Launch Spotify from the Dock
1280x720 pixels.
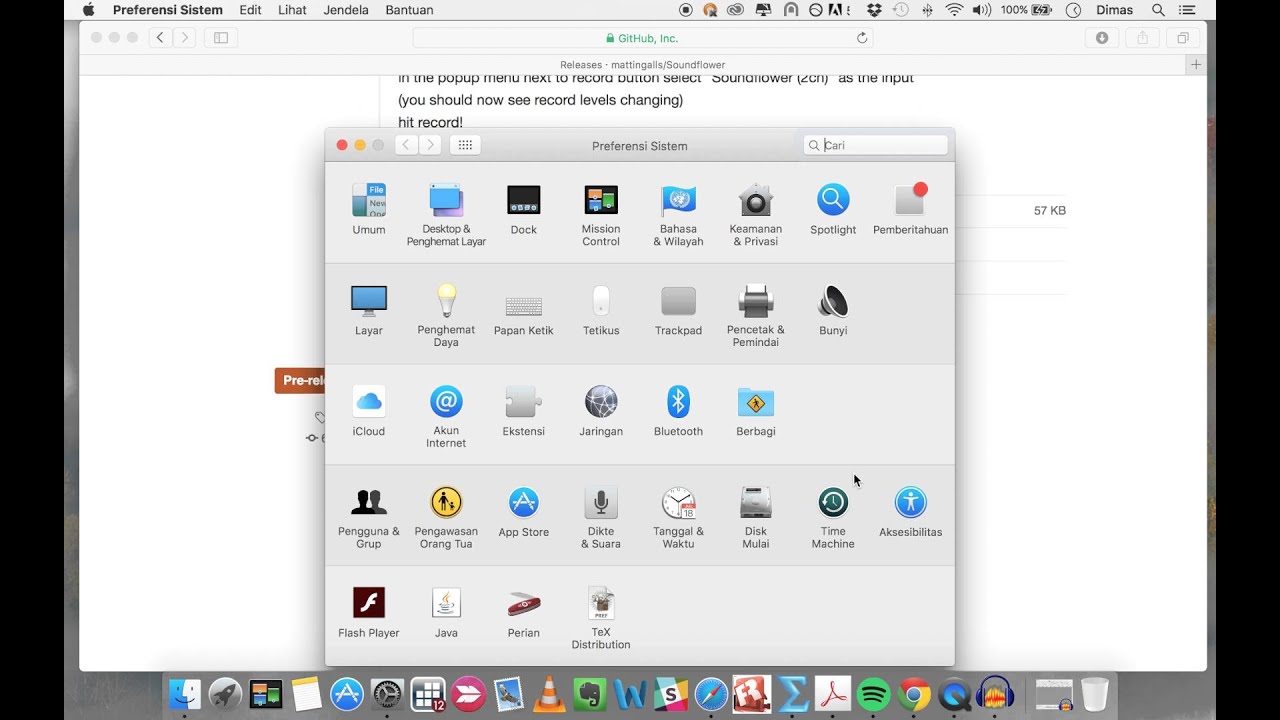coord(874,694)
